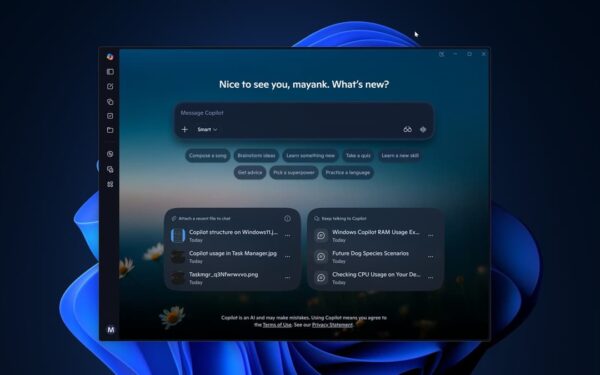This screenshot has height=375, width=600.
Task: Open more options for Copilot structure on Windows11 file
Action: coord(287,236)
